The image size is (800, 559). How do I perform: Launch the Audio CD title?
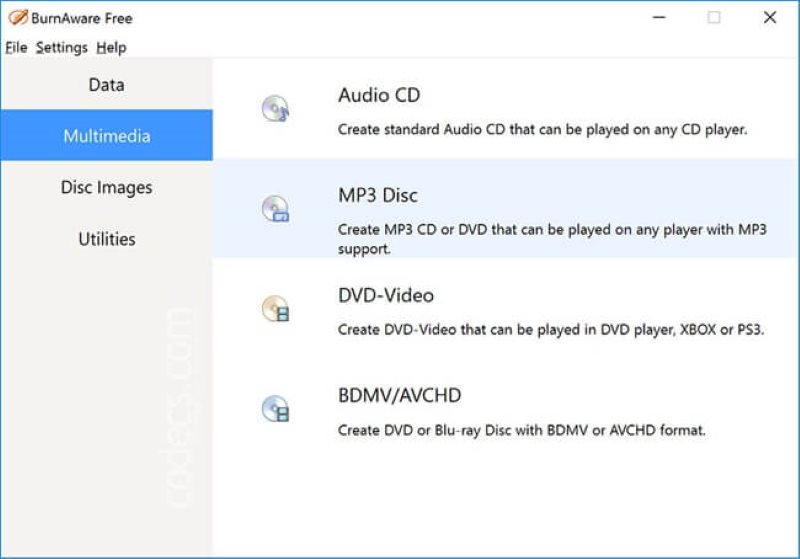[379, 95]
